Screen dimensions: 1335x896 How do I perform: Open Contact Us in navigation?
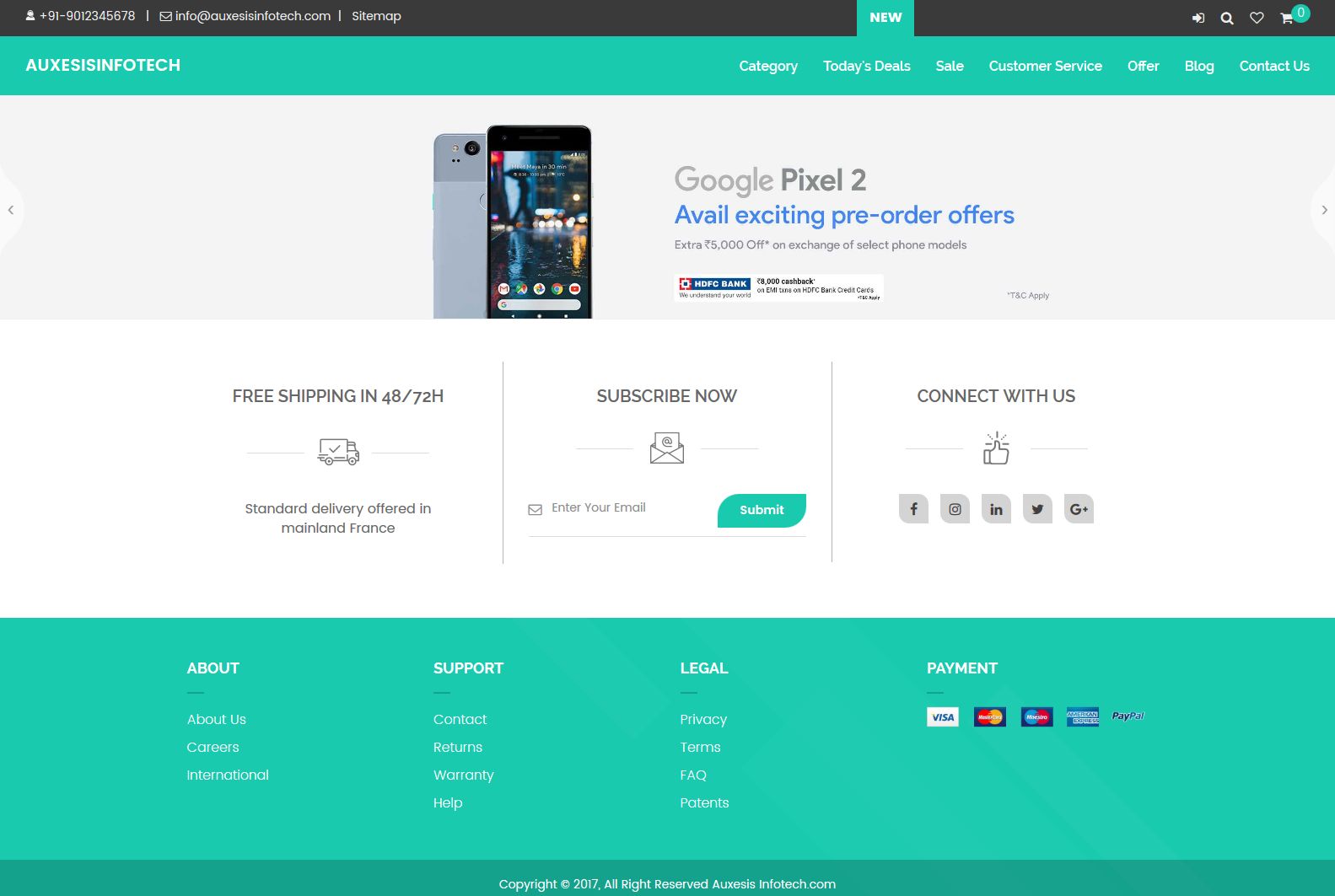tap(1274, 66)
